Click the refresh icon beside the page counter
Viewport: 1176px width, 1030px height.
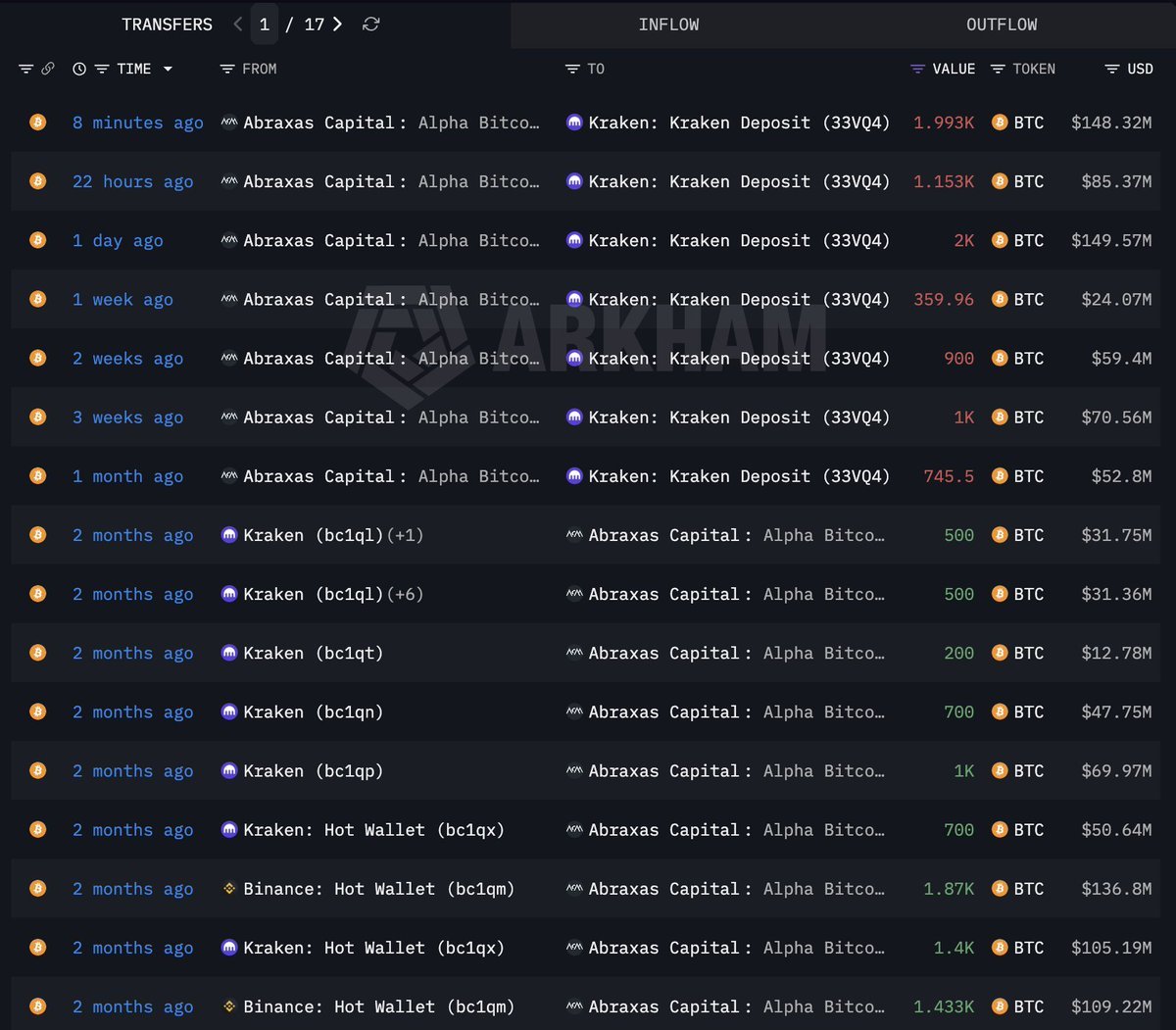[x=370, y=25]
